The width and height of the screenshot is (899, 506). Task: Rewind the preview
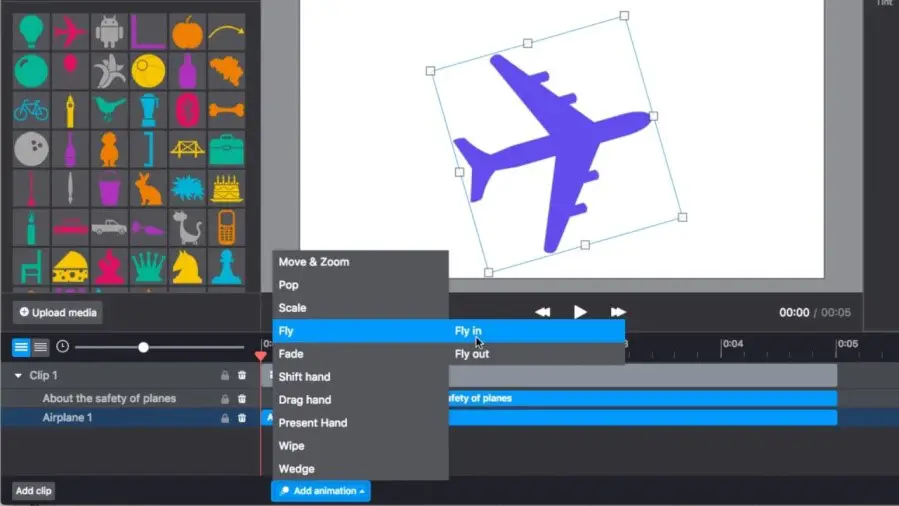click(x=542, y=312)
